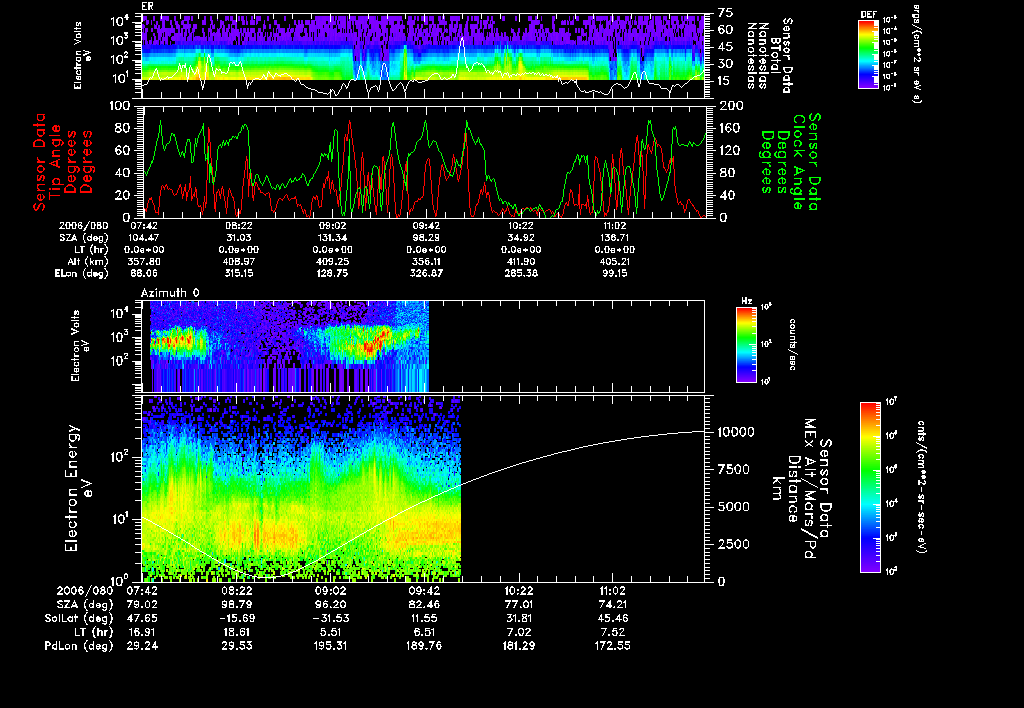
Task: Click the ELon value 128.75
Action: (333, 274)
